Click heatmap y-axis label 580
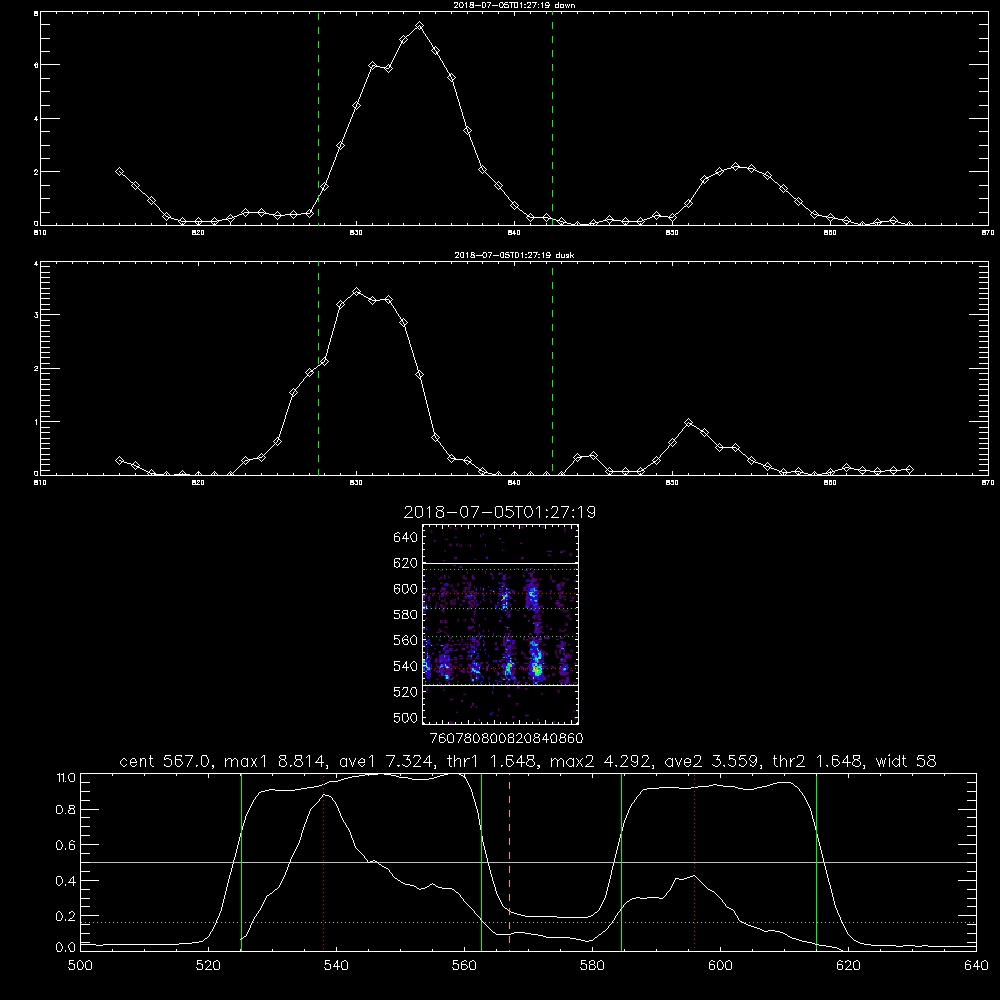Viewport: 1000px width, 1000px height. [x=406, y=615]
